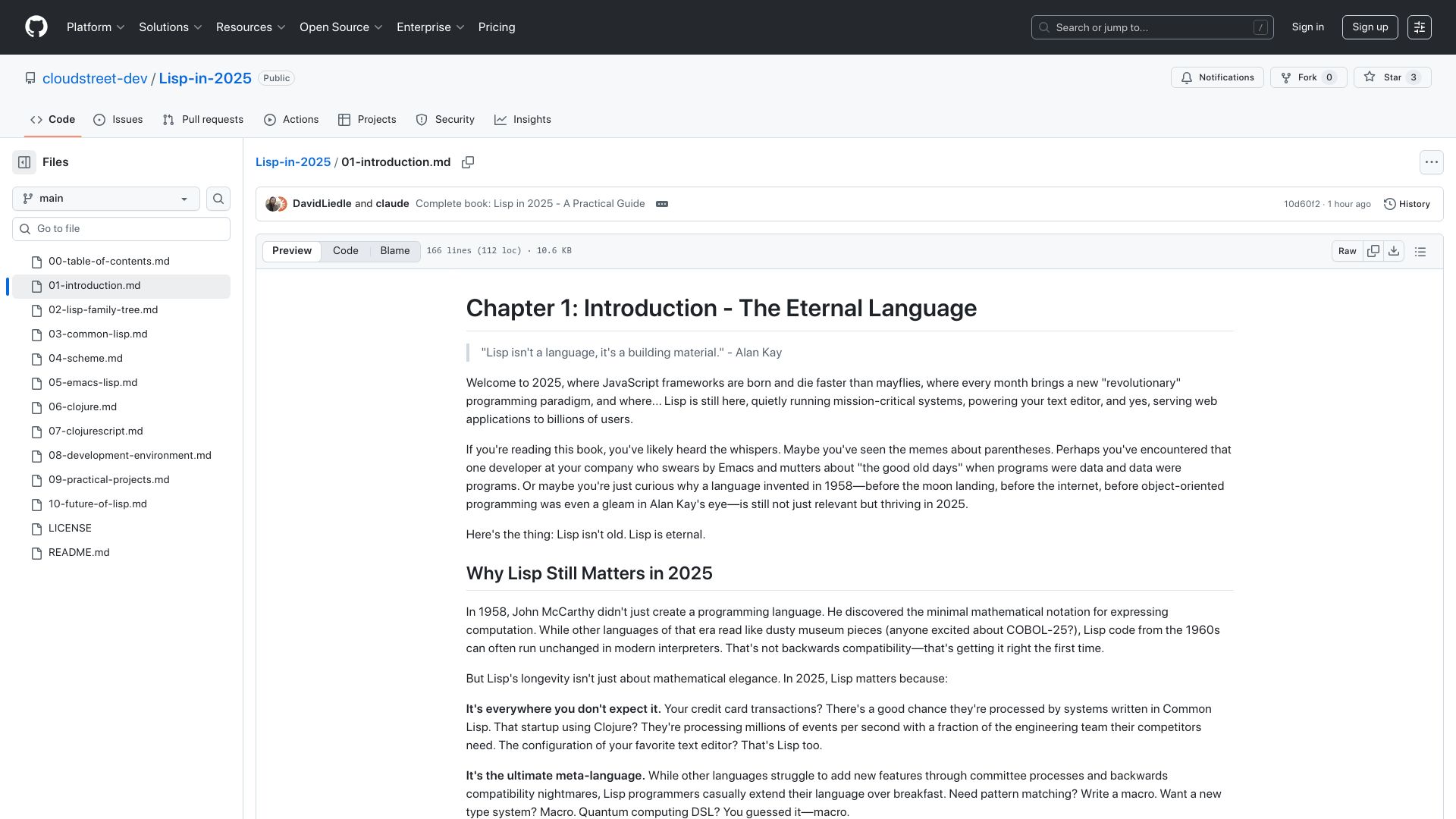Fork the Lisp-in-2025 repository

tap(1308, 77)
